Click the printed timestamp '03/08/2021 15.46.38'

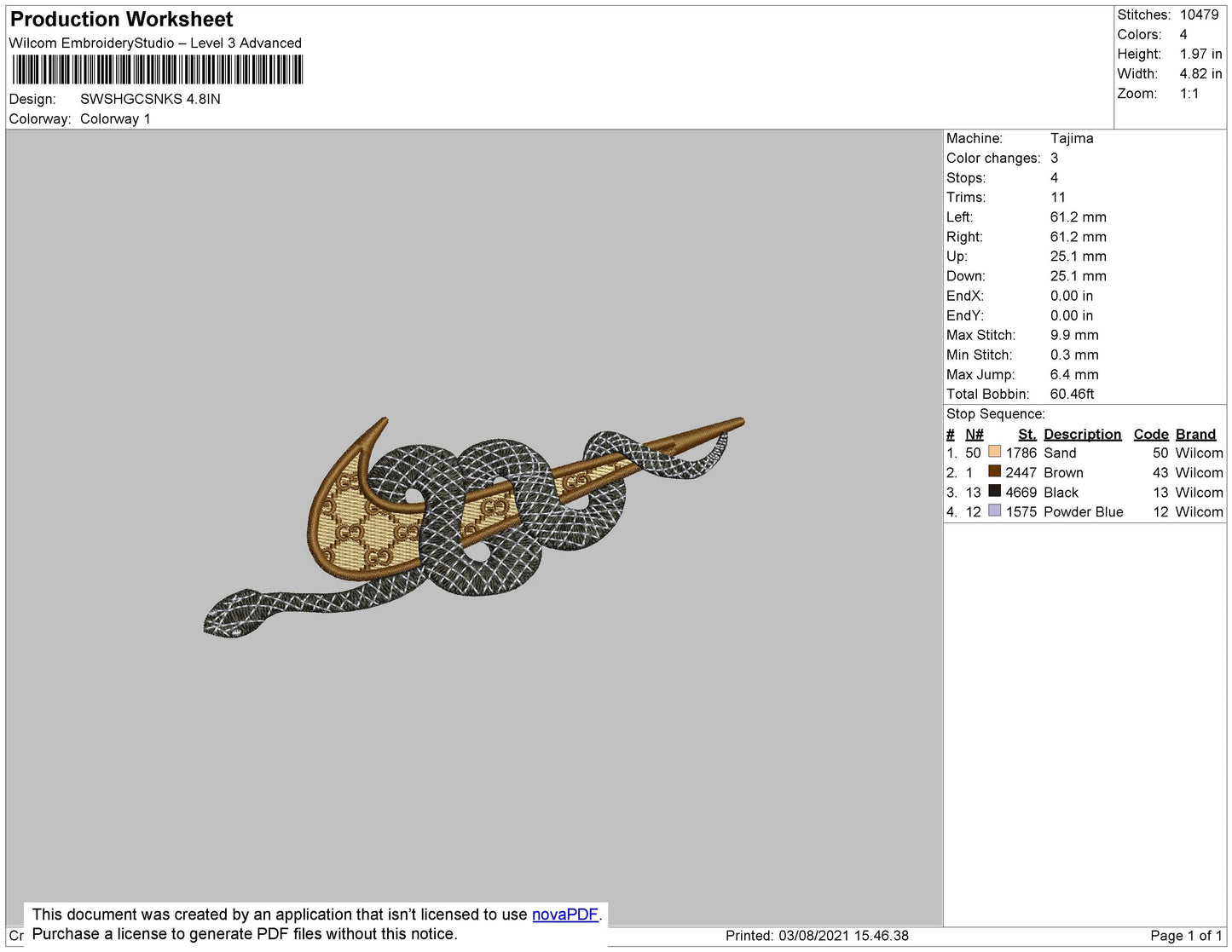tap(843, 936)
